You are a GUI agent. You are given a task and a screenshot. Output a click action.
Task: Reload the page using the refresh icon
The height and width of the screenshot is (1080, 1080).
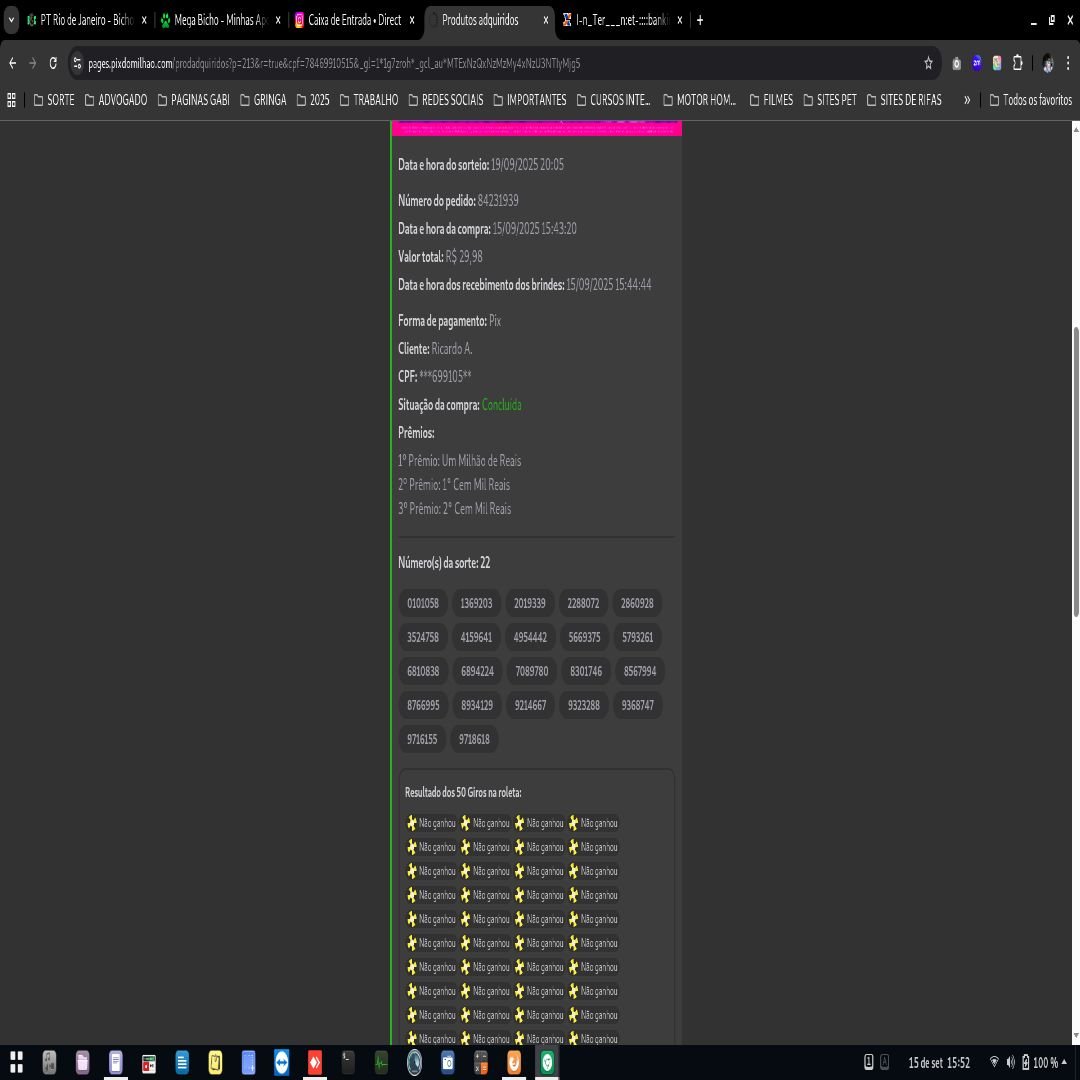pyautogui.click(x=53, y=63)
